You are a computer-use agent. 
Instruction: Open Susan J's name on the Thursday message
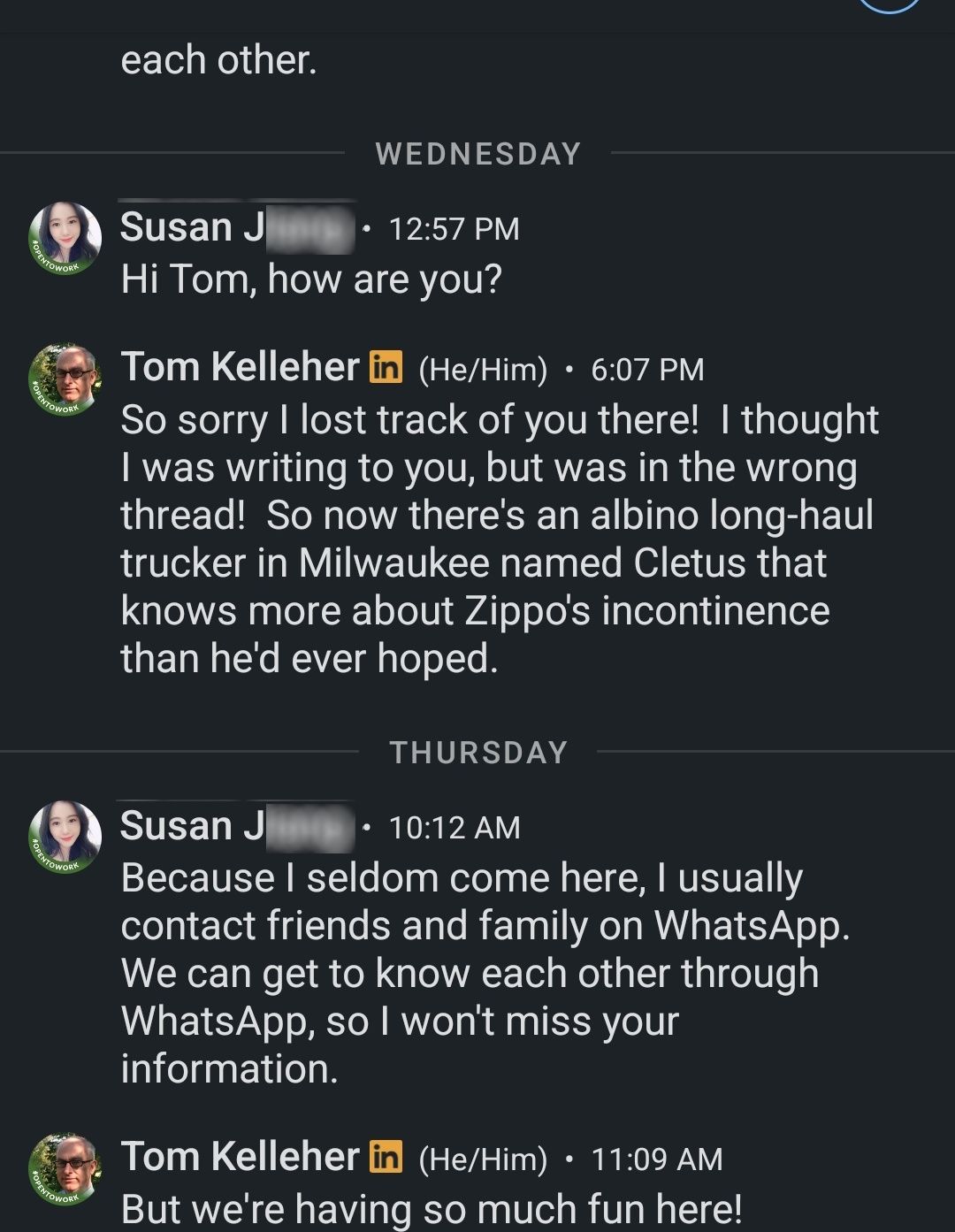tap(237, 826)
